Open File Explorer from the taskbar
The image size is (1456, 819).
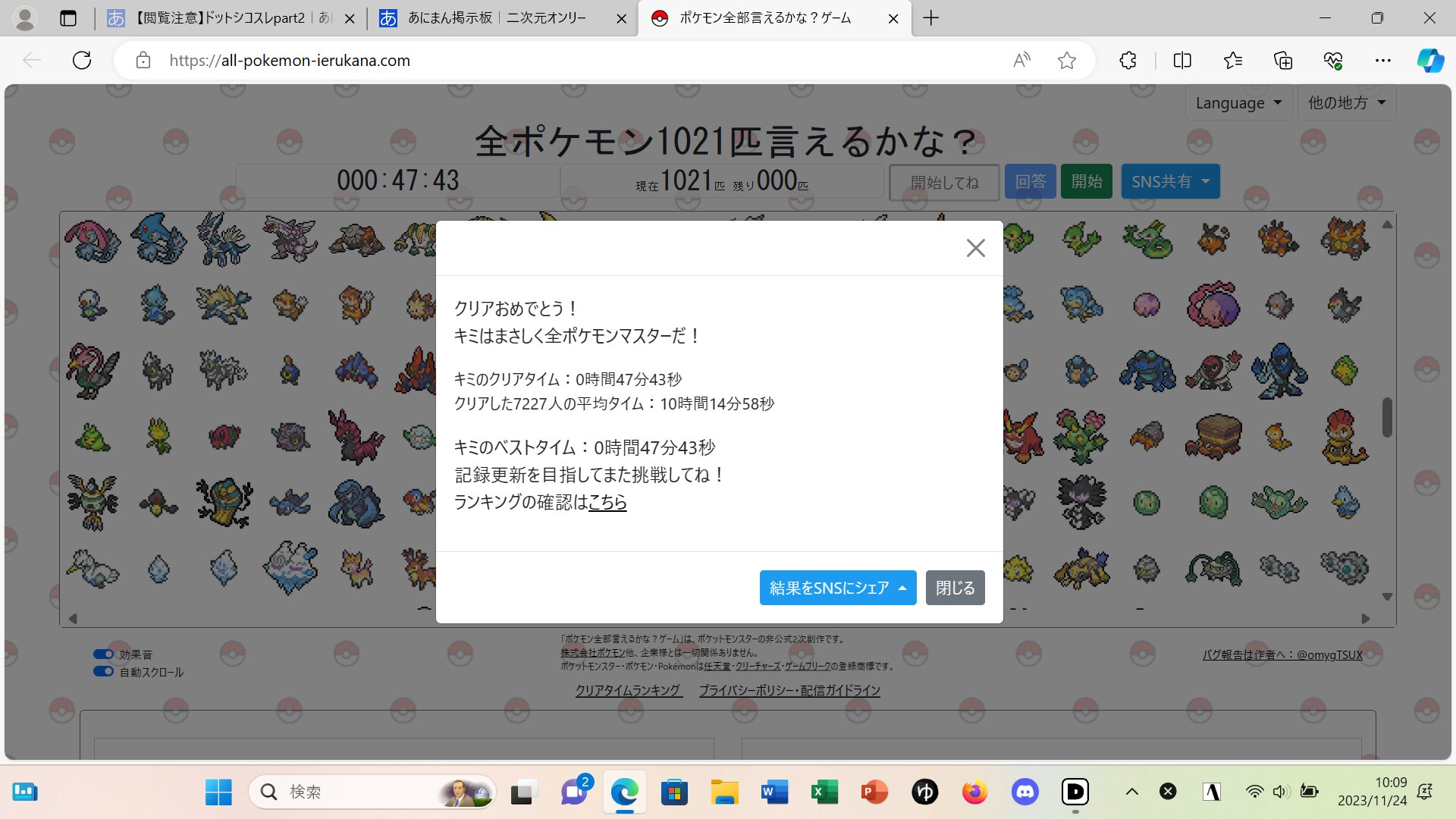(x=724, y=792)
